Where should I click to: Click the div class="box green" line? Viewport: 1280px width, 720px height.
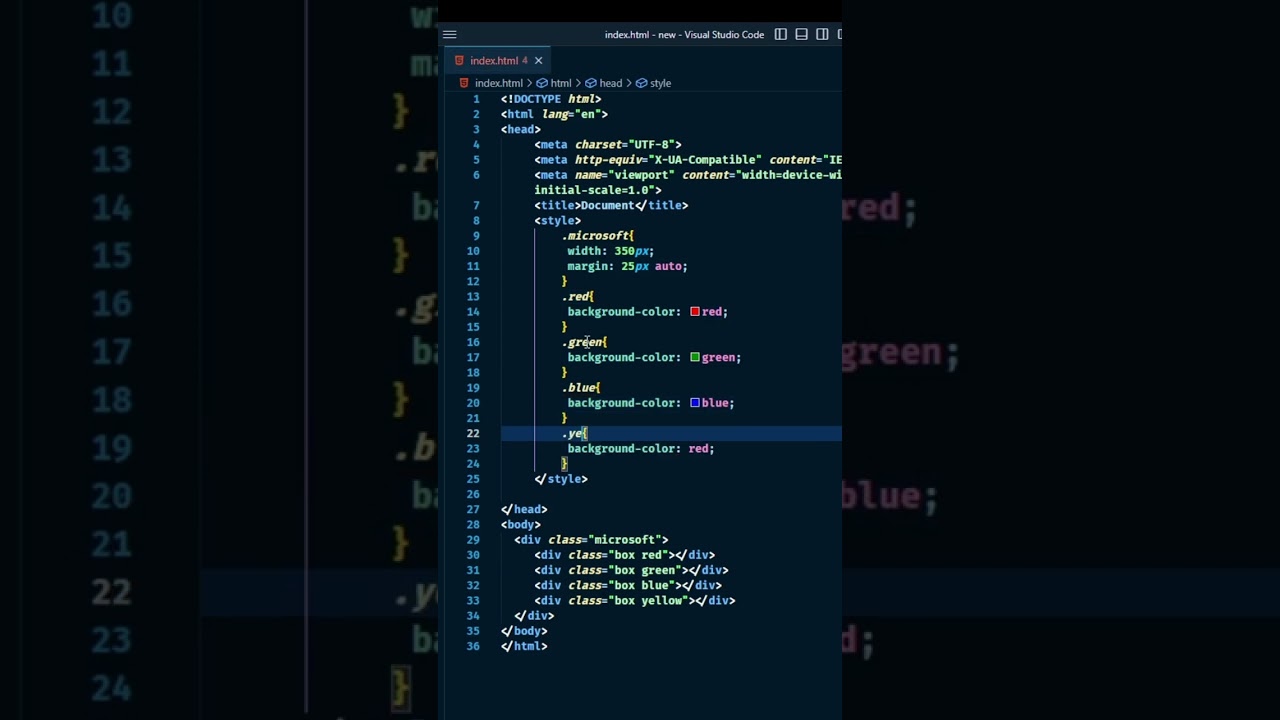coord(631,570)
